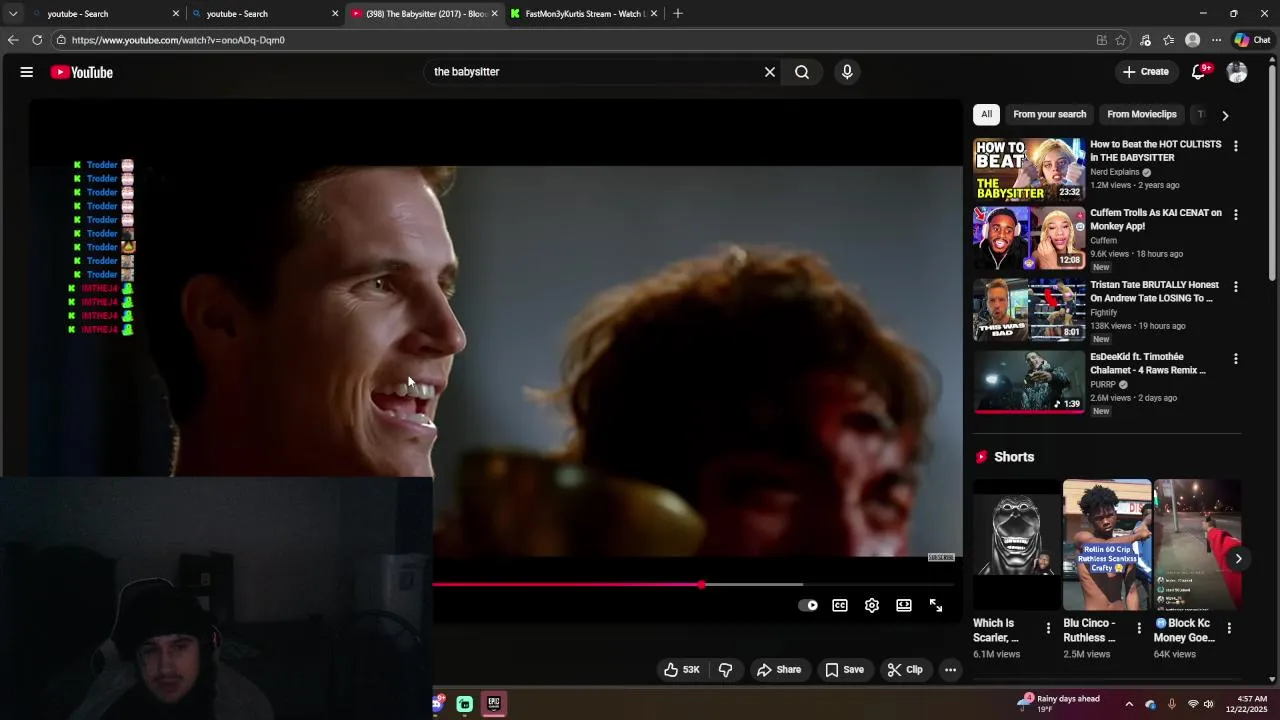This screenshot has width=1280, height=720.
Task: Open options for Tristan Tate video
Action: coord(1235,287)
